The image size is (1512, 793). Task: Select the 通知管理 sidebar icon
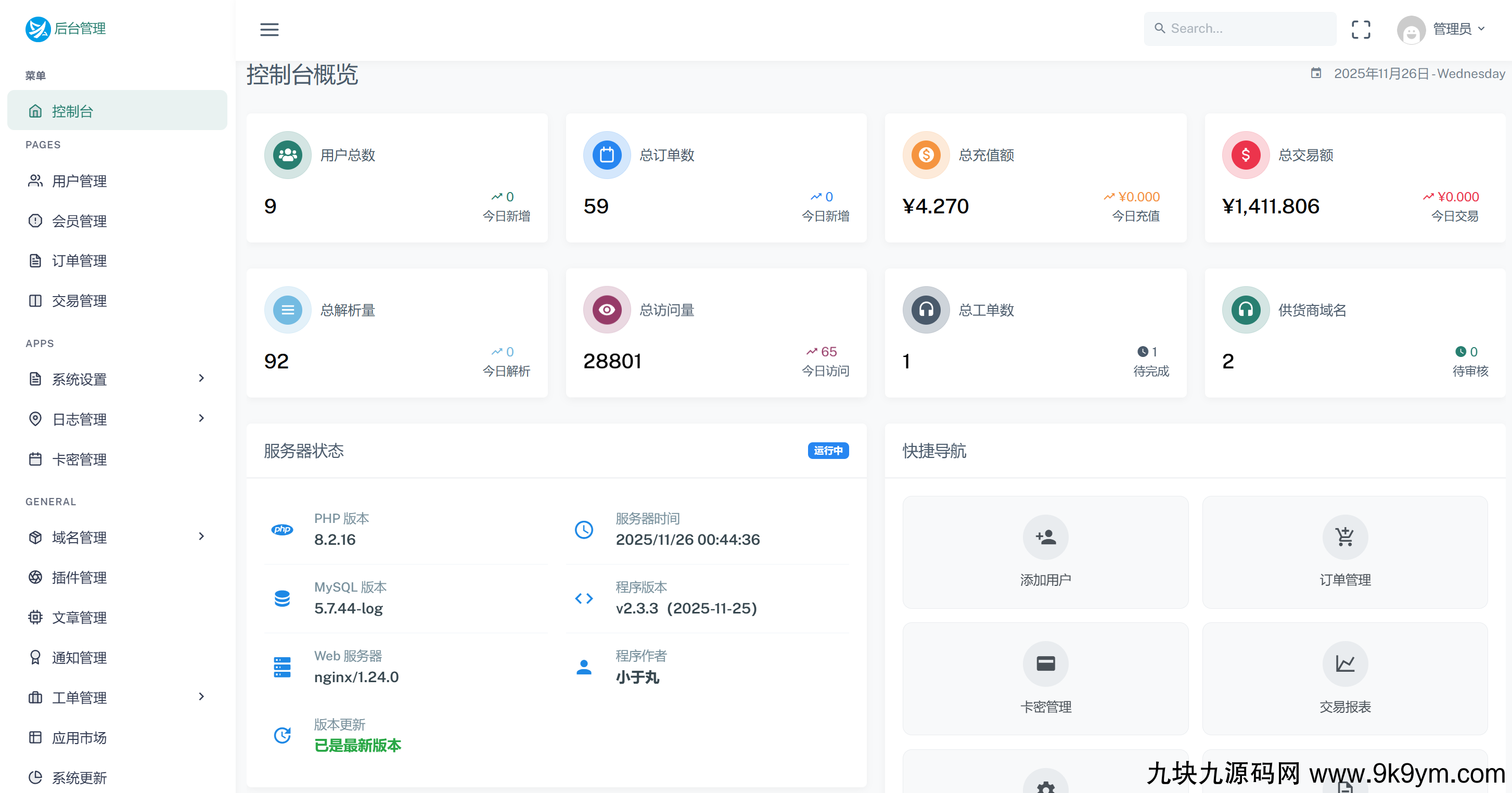pos(35,657)
